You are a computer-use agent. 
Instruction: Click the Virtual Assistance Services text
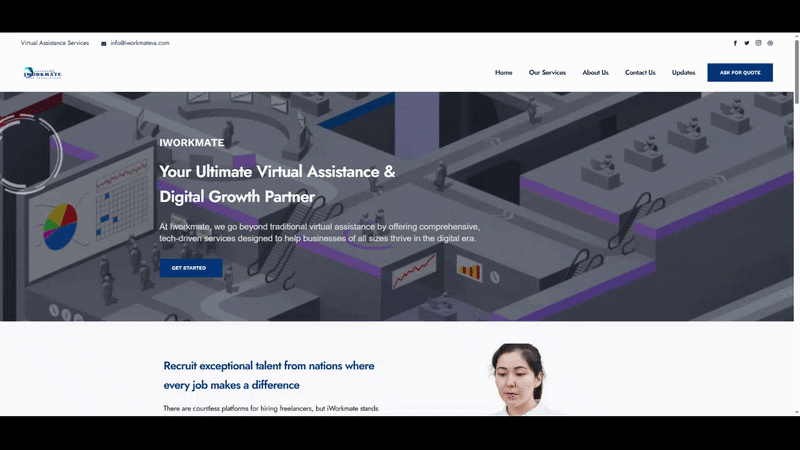[x=55, y=43]
